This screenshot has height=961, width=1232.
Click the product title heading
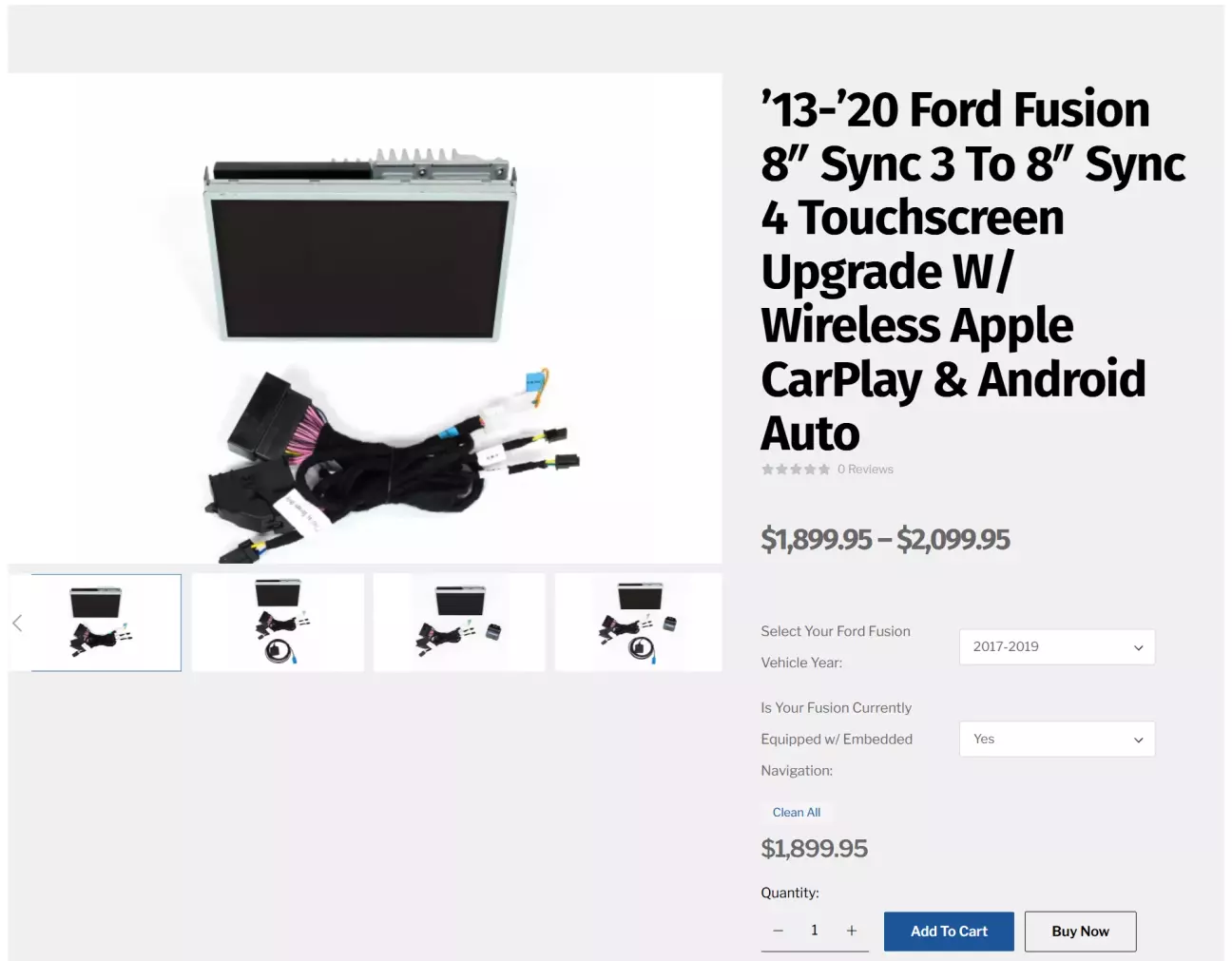tap(972, 271)
